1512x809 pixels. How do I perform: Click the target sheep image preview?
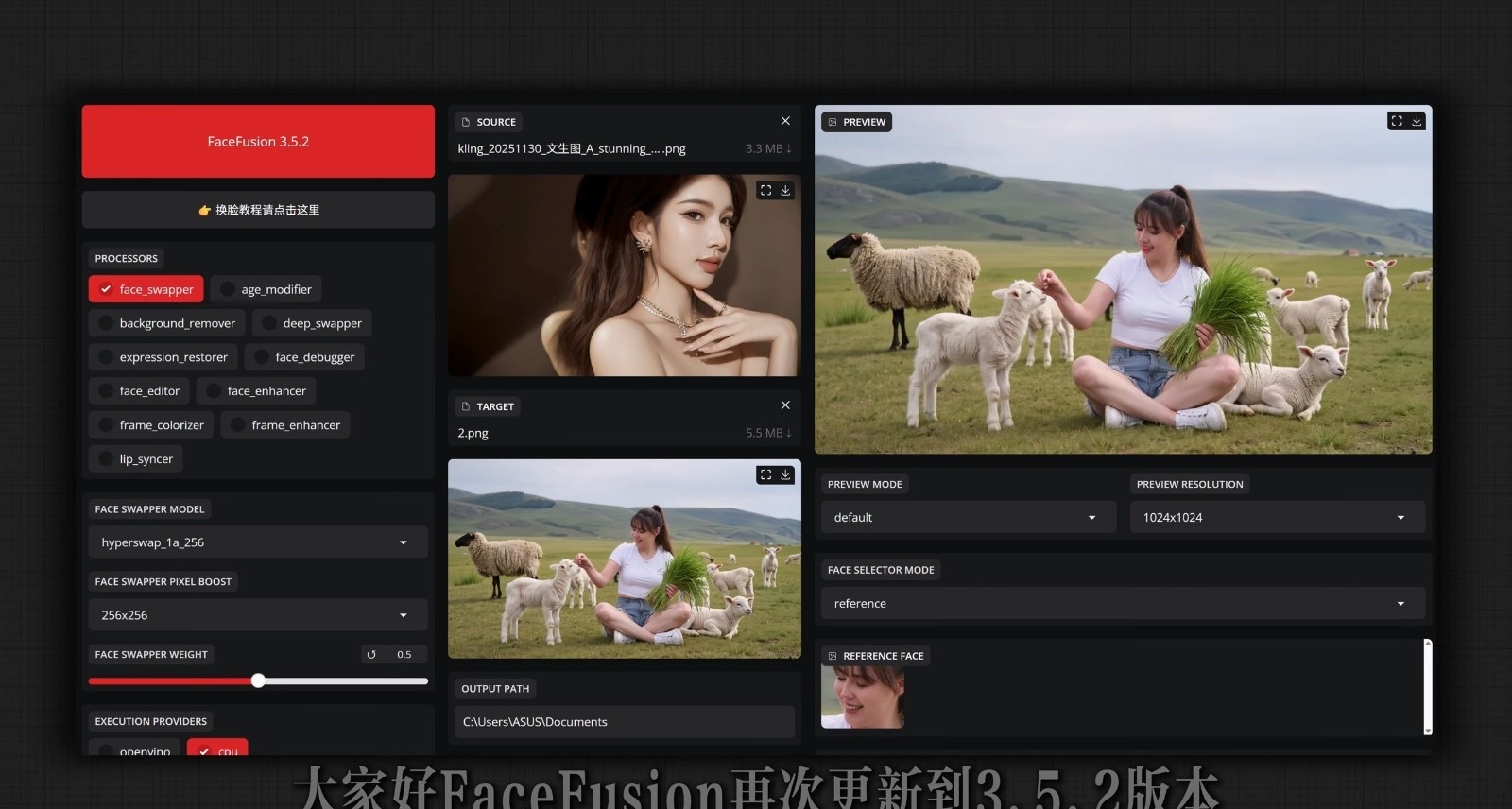(x=625, y=559)
